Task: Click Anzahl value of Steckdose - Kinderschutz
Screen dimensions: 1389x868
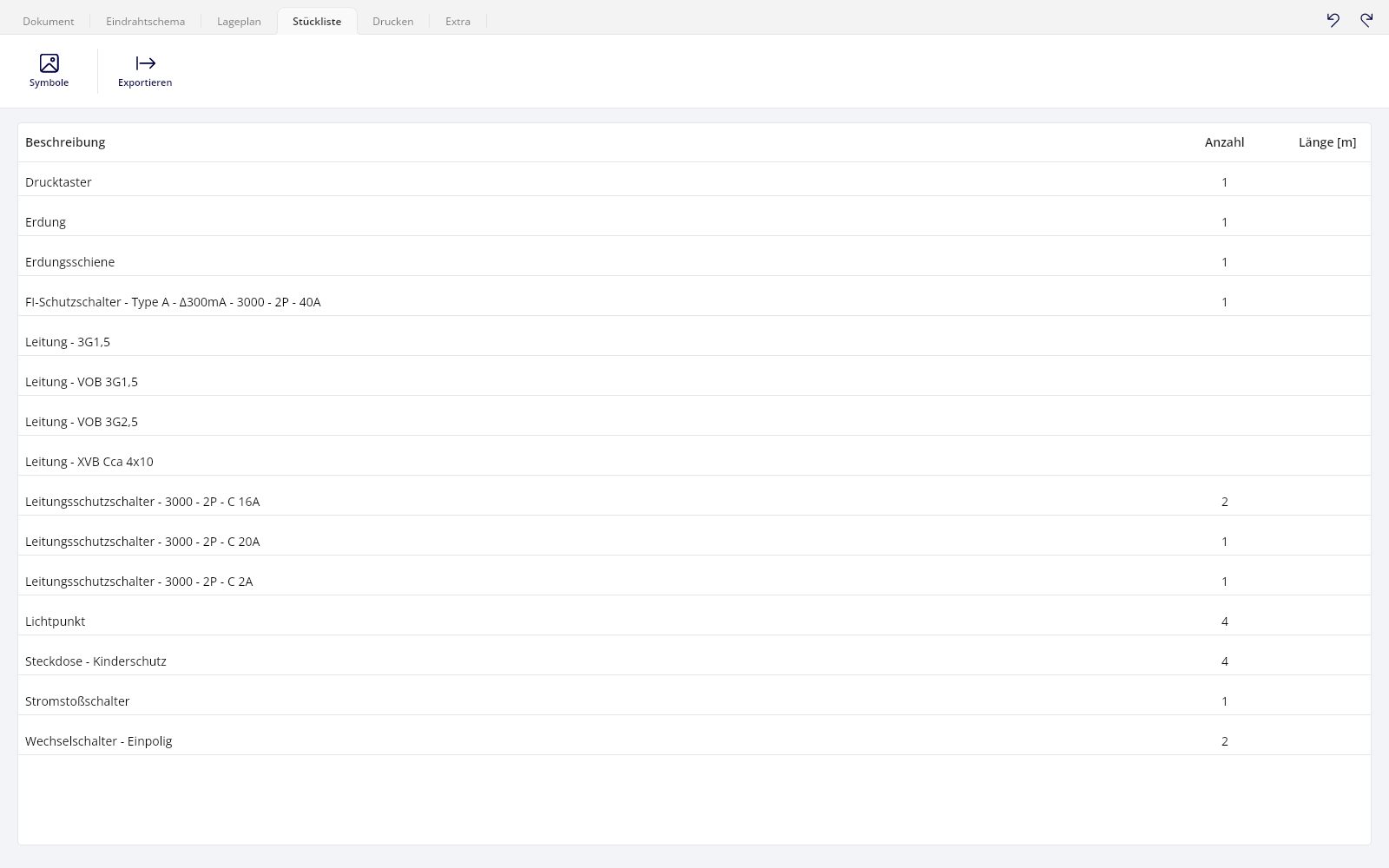Action: point(1225,661)
